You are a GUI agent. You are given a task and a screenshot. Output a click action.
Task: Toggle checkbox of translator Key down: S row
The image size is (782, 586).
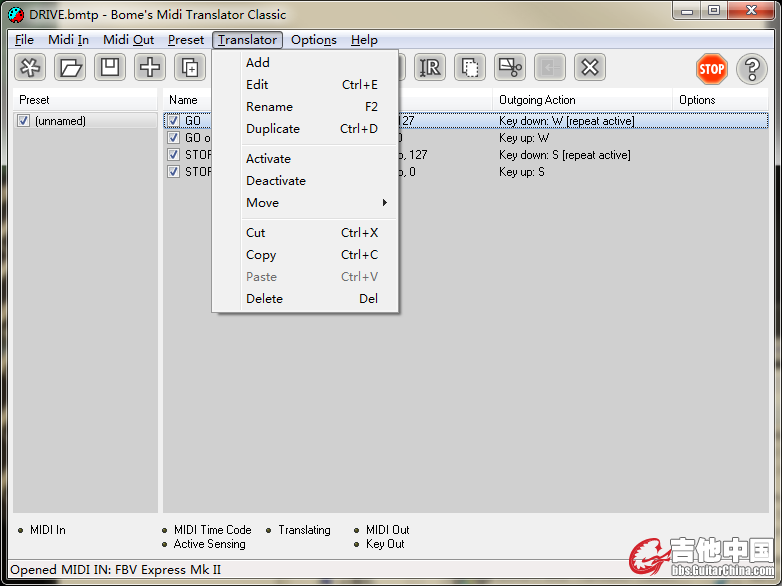[x=173, y=155]
